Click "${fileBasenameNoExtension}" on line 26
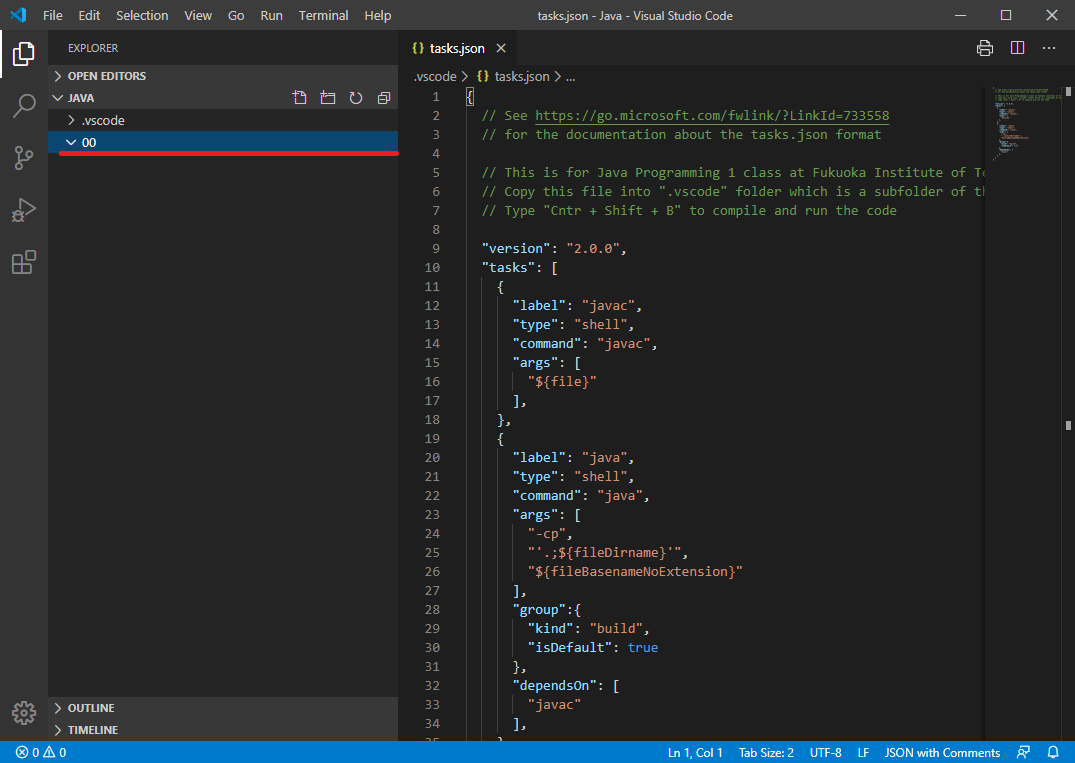Screen dimensions: 1075x763 [635, 571]
